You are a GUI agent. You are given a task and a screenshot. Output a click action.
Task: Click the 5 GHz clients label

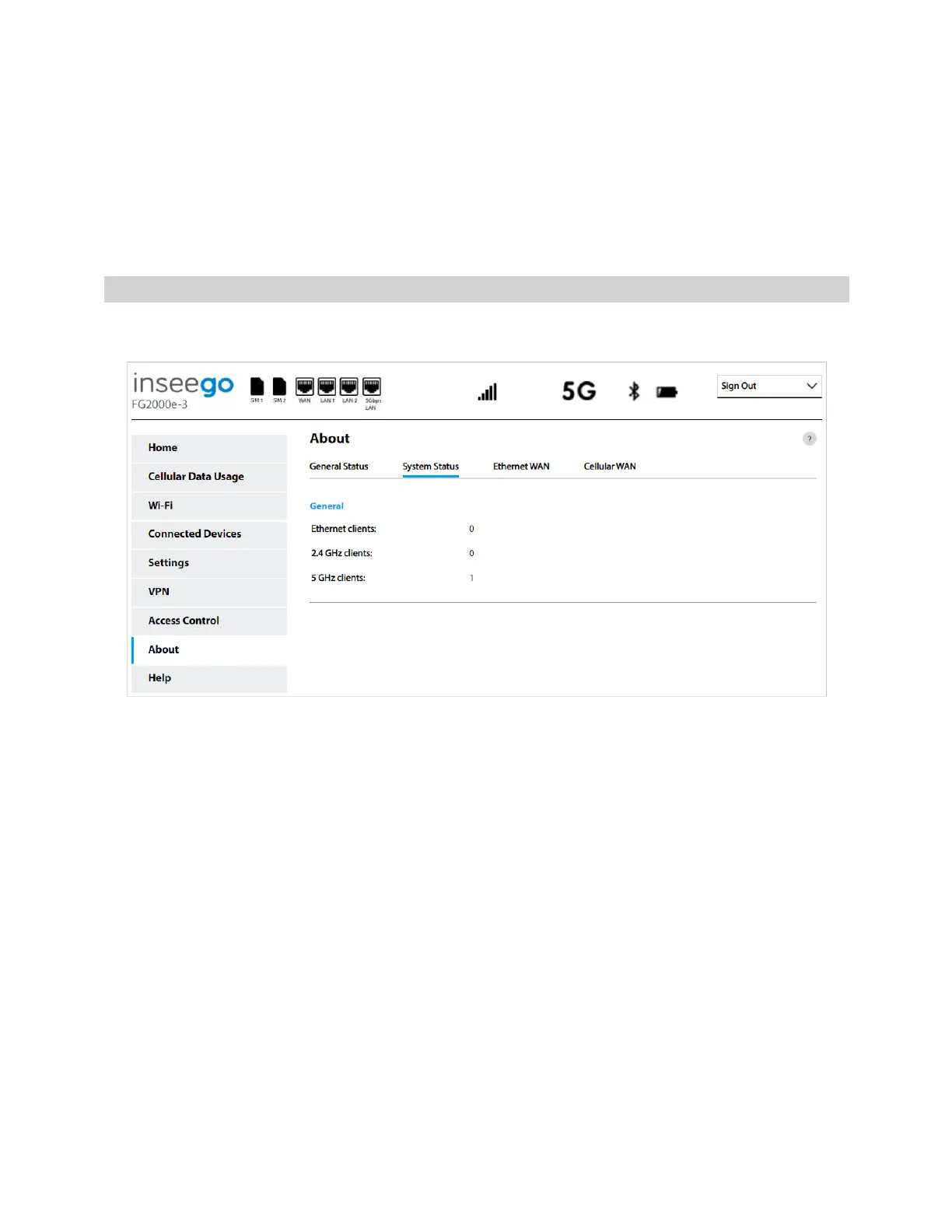pyautogui.click(x=338, y=578)
